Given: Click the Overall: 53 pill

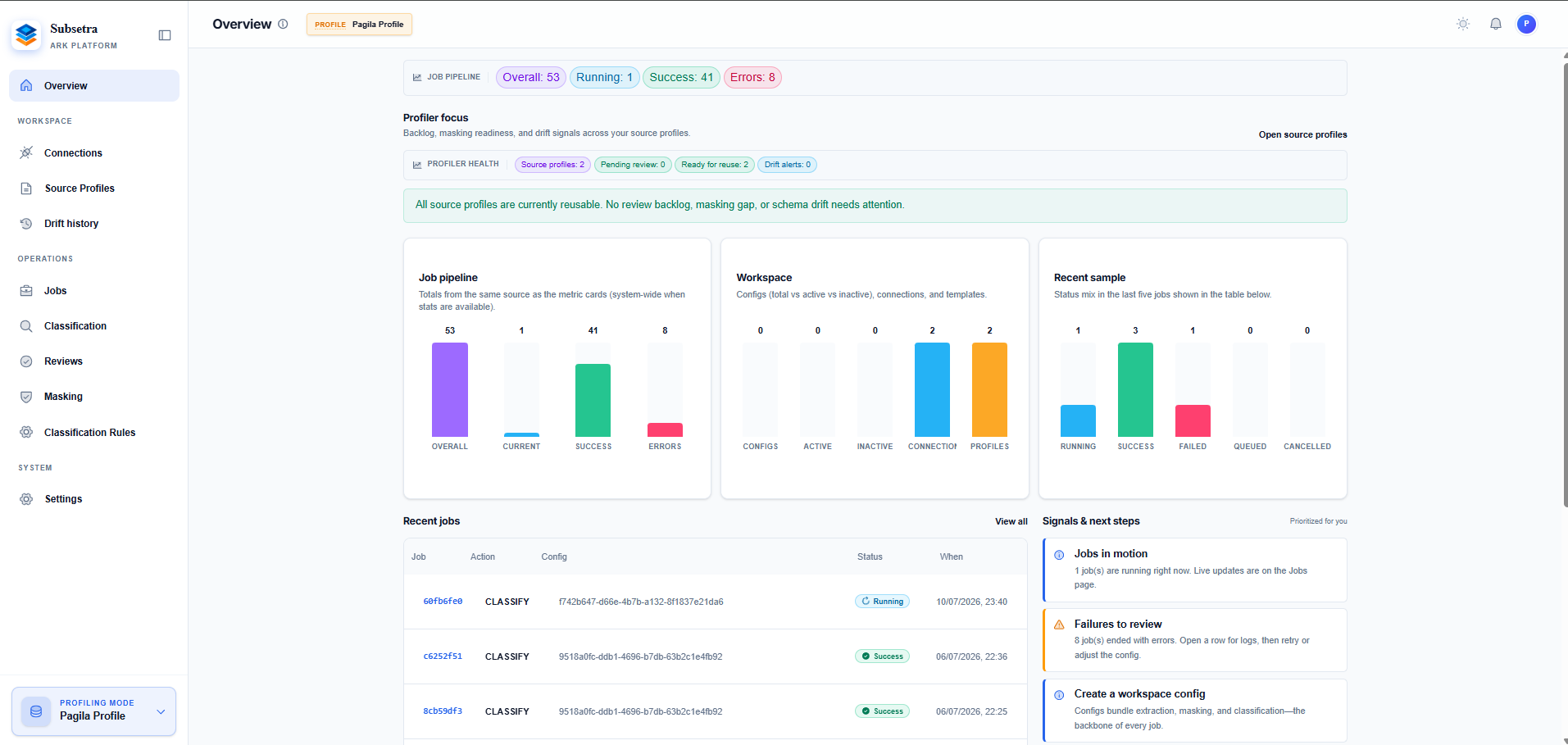Looking at the screenshot, I should click(531, 77).
